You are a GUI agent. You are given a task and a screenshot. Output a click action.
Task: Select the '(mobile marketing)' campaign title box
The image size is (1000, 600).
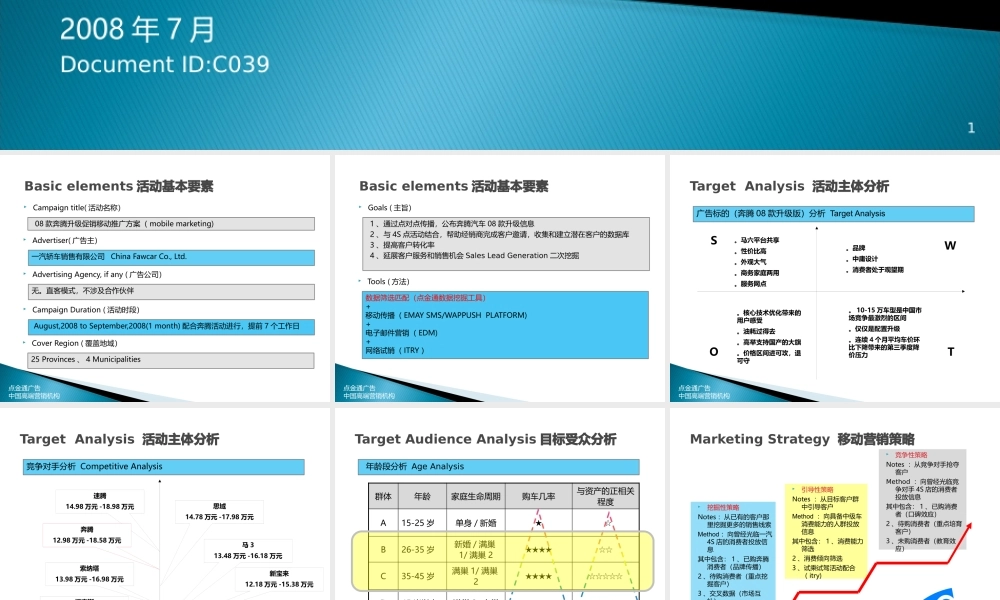pyautogui.click(x=171, y=224)
